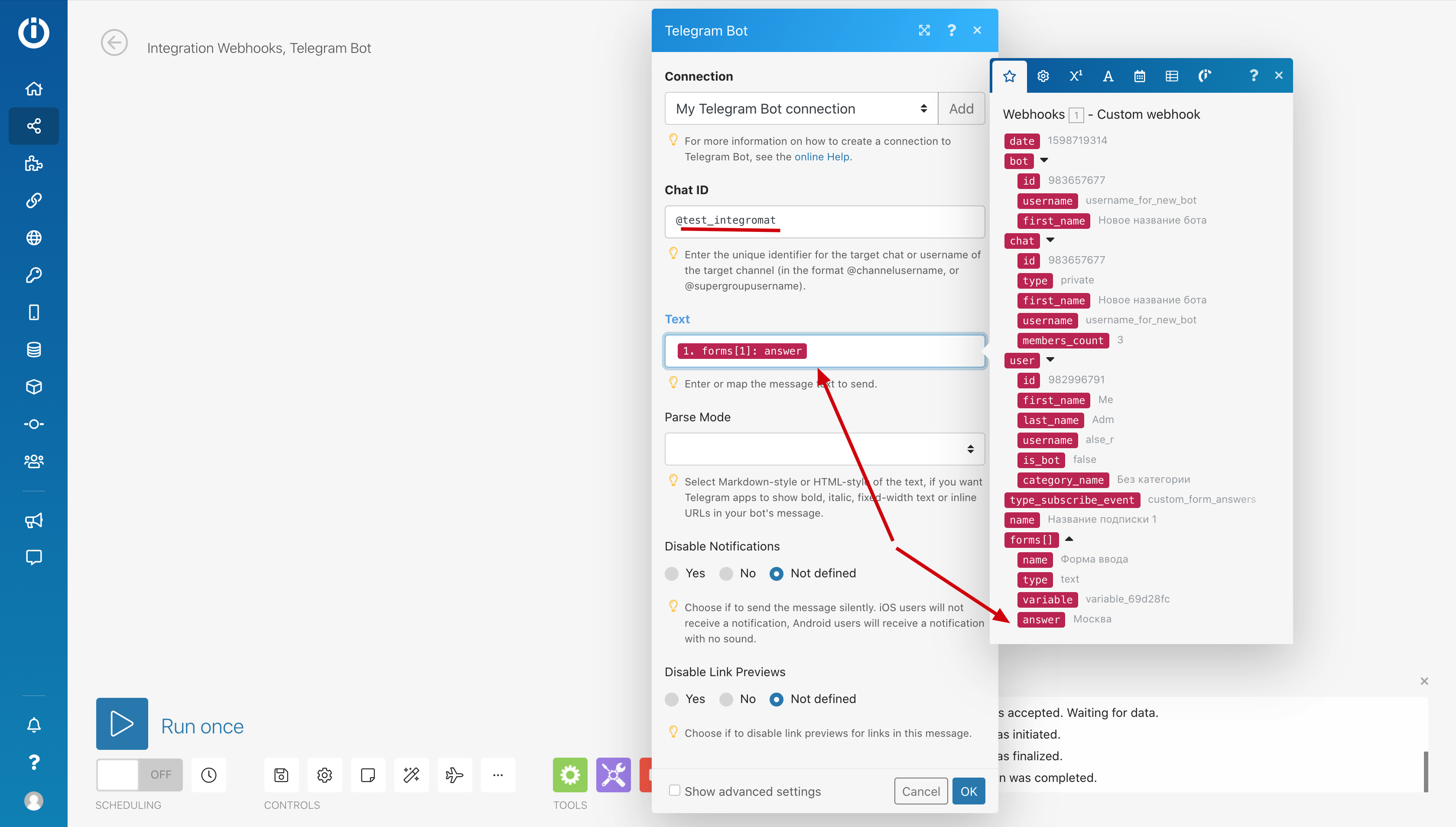Select the members_count variable tag
Image resolution: width=1456 pixels, height=827 pixels.
[1063, 341]
